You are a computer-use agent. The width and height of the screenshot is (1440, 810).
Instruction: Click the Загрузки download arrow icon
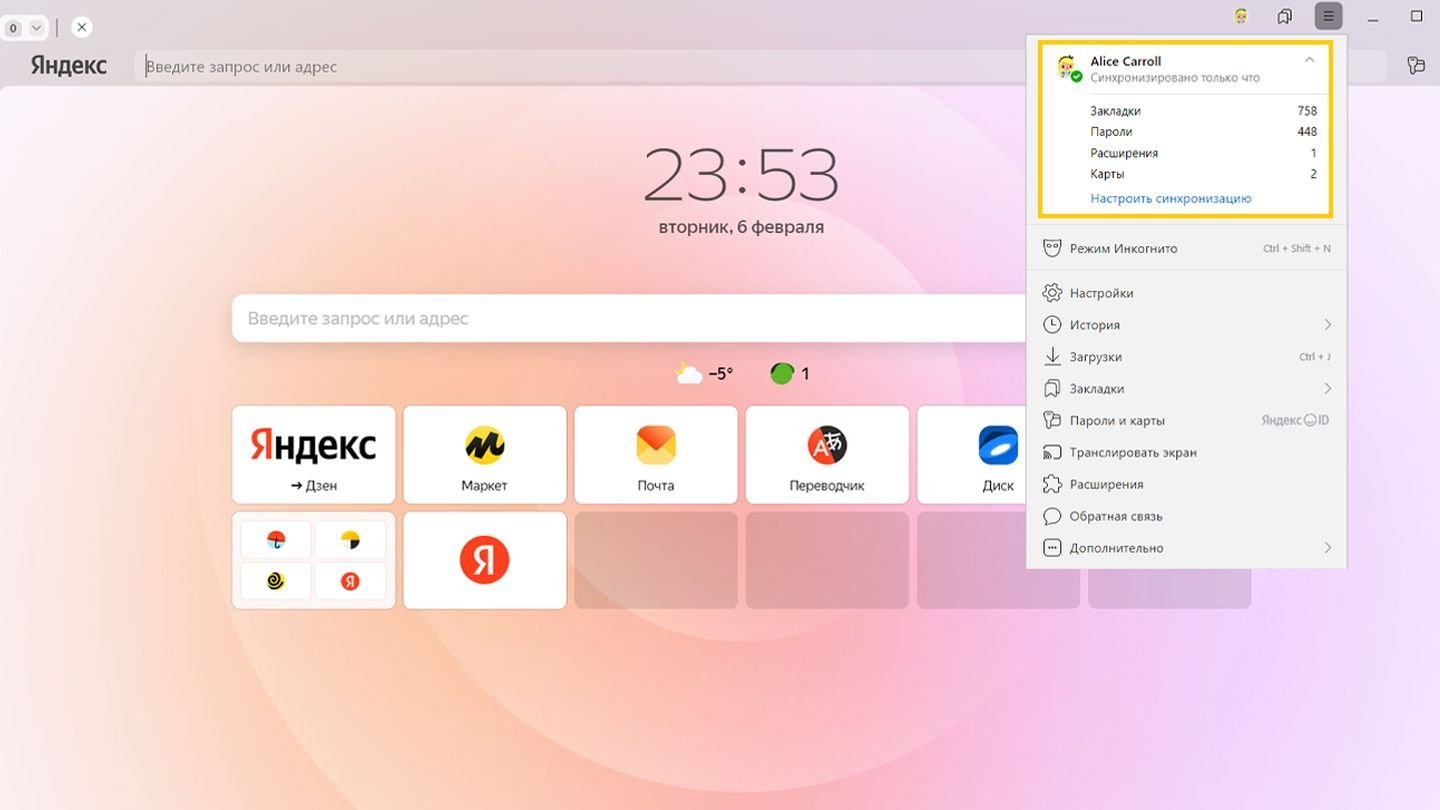pyautogui.click(x=1052, y=356)
